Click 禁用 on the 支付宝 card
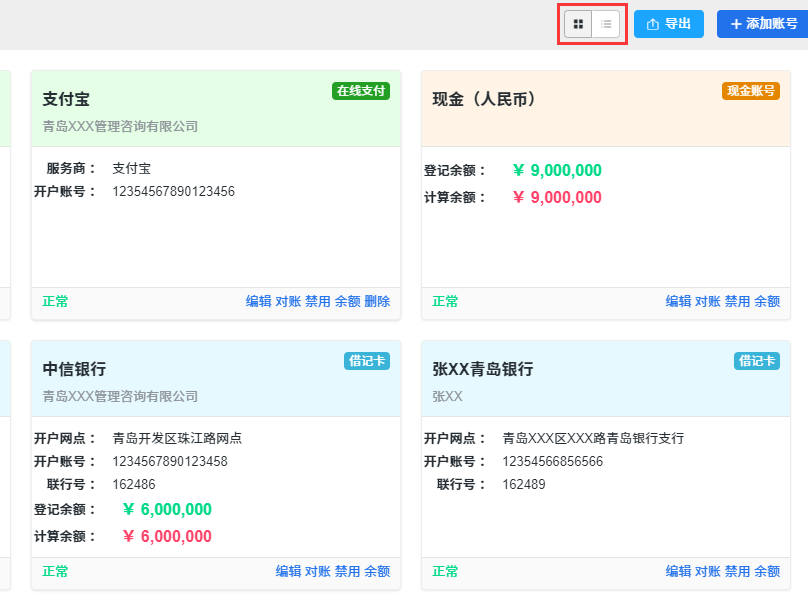 pyautogui.click(x=318, y=301)
